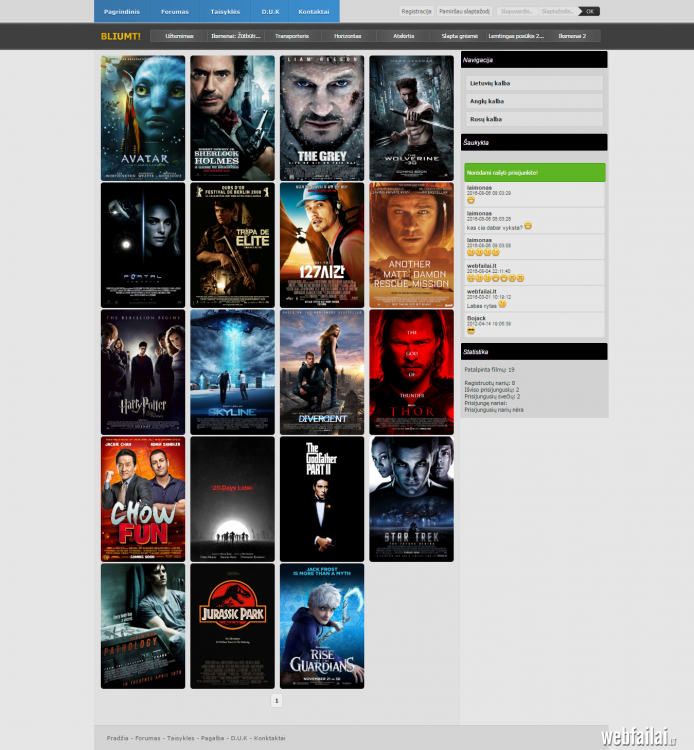Select the Užtemimas menu item

tap(179, 36)
